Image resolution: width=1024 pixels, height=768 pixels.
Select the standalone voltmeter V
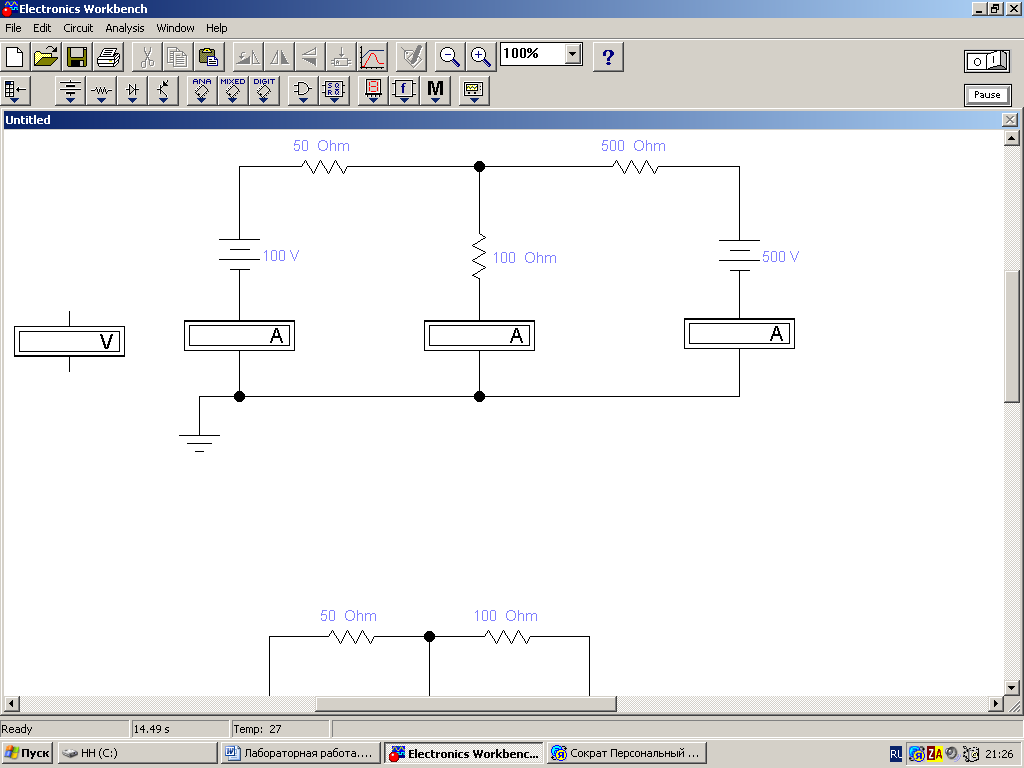(69, 342)
